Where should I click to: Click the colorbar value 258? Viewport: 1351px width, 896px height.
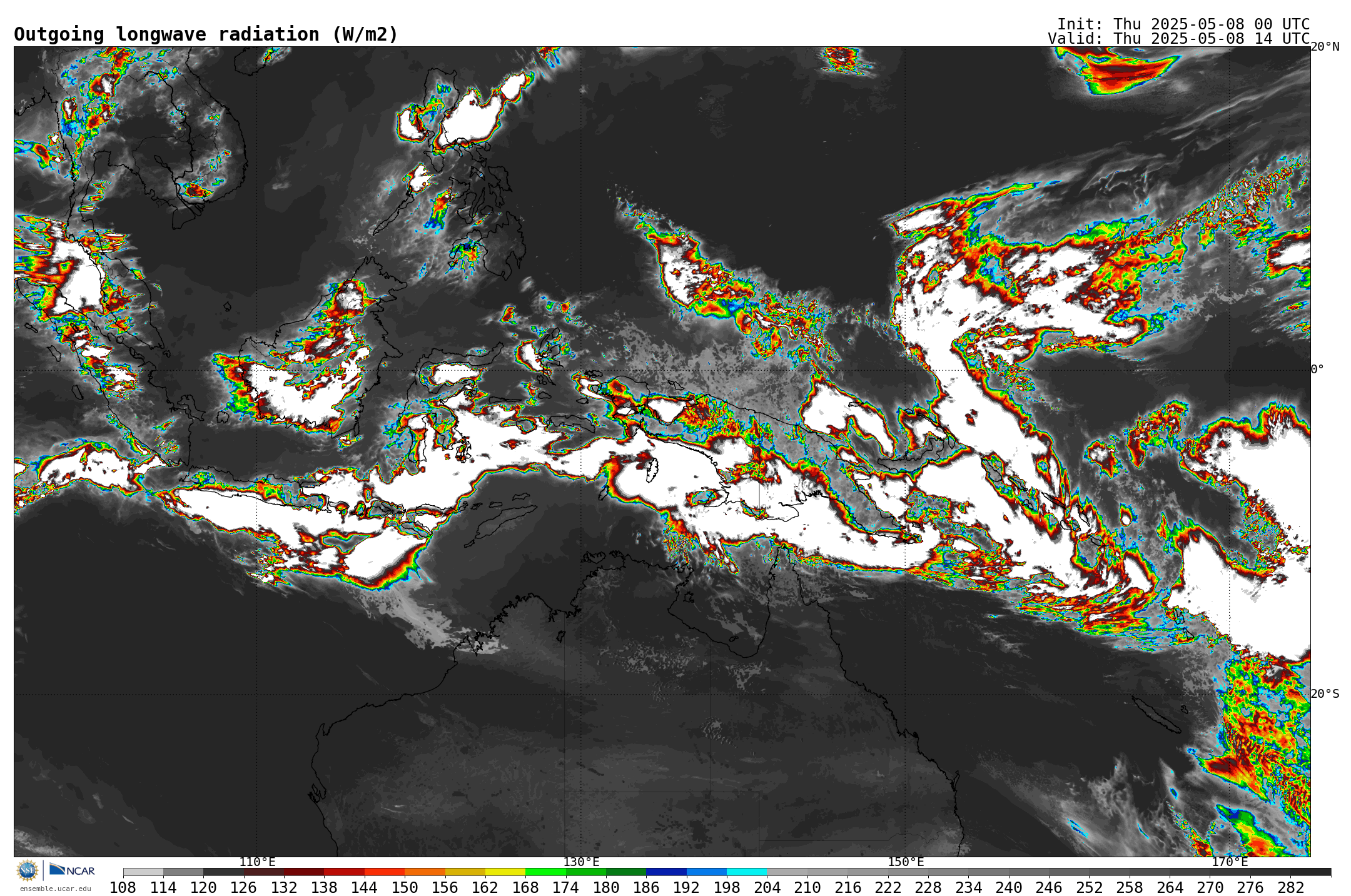point(1130,888)
